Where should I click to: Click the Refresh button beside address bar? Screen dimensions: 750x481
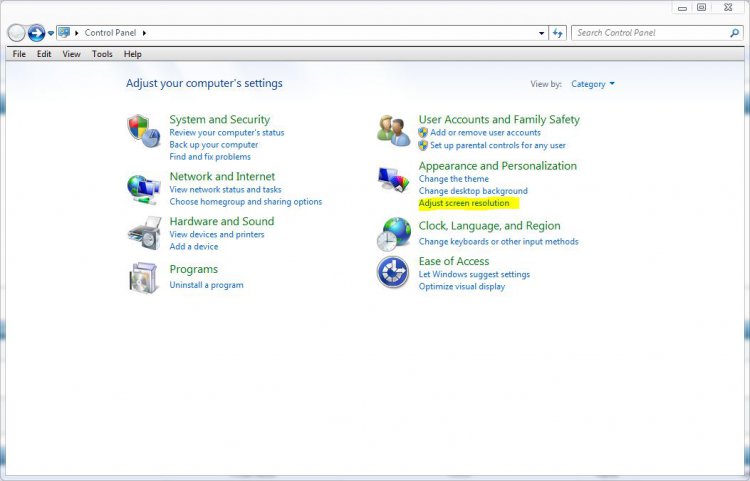click(557, 33)
